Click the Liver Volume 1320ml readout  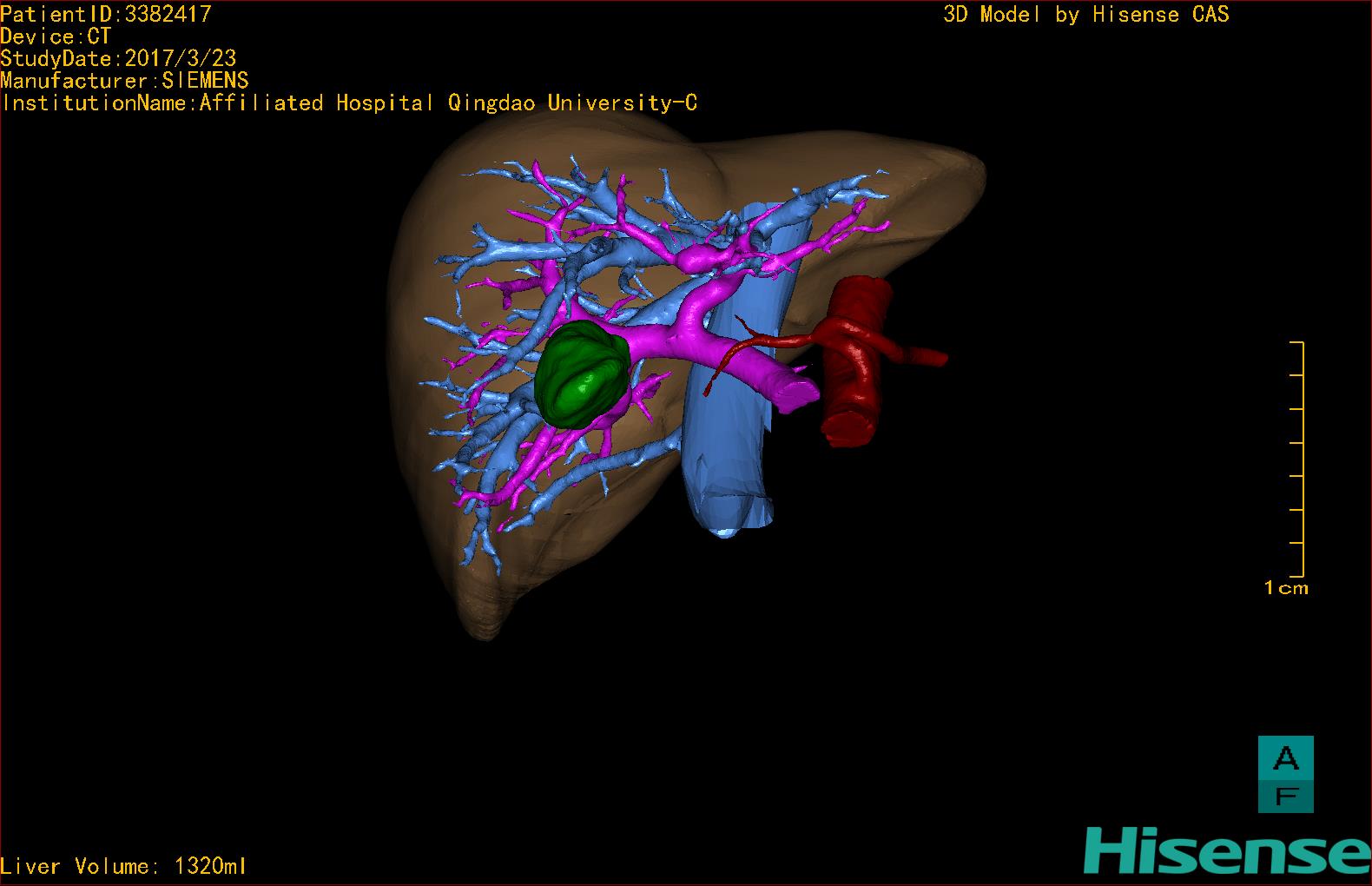coord(123,866)
